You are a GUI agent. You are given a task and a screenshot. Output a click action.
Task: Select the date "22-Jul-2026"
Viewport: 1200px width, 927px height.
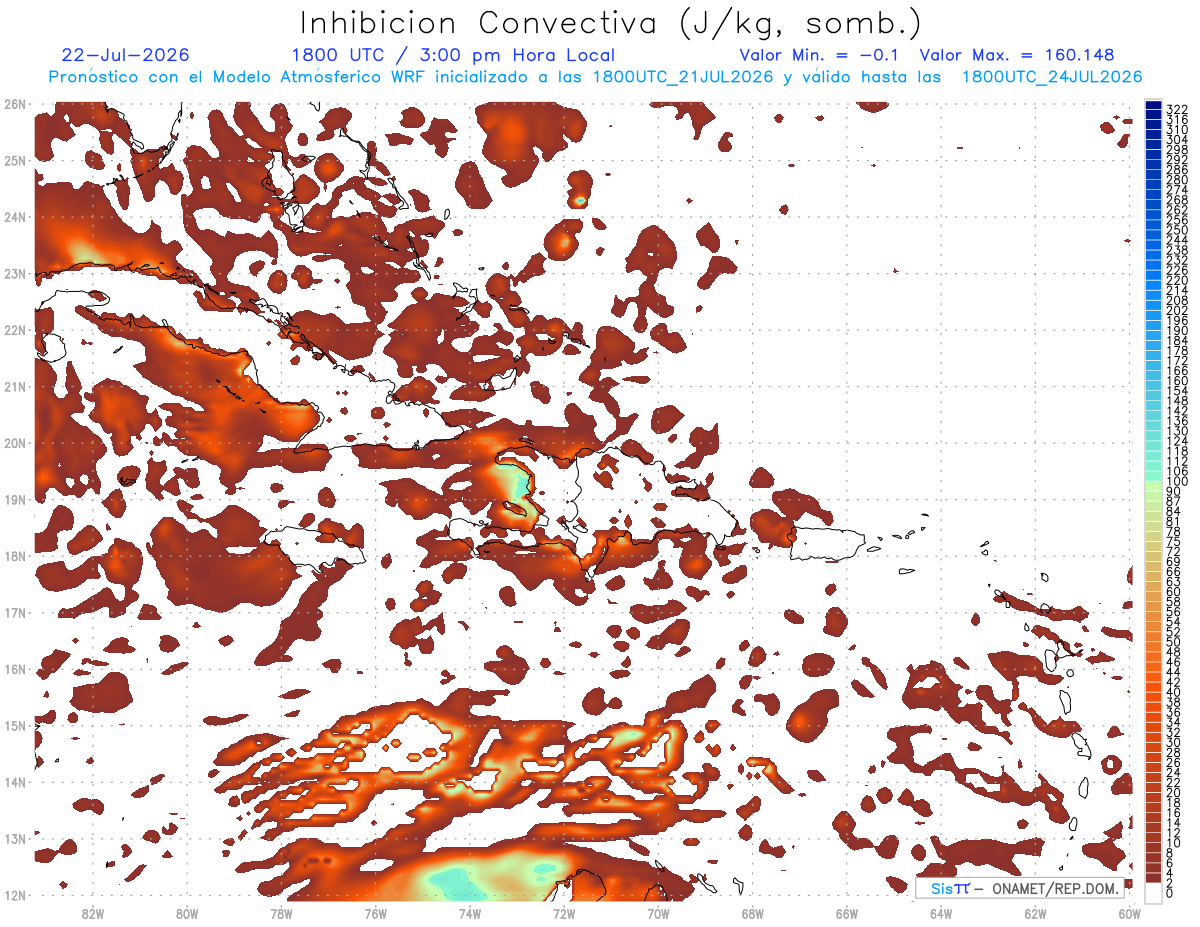(125, 55)
